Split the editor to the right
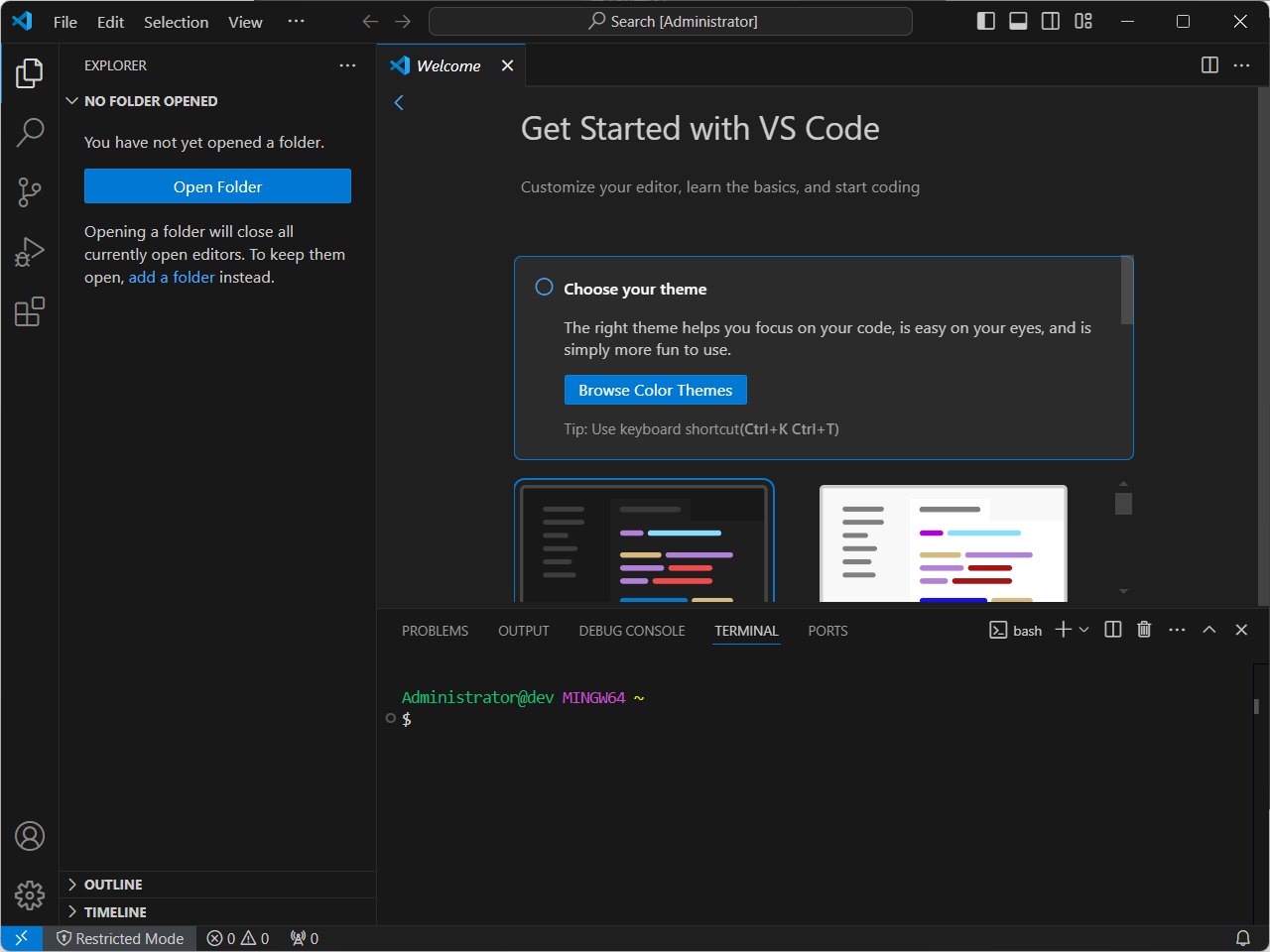This screenshot has height=952, width=1270. point(1209,64)
